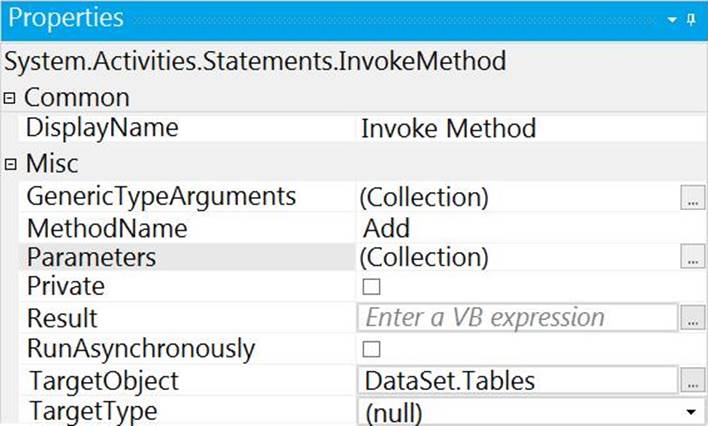
Task: Open Result expression editor button
Action: point(691,319)
